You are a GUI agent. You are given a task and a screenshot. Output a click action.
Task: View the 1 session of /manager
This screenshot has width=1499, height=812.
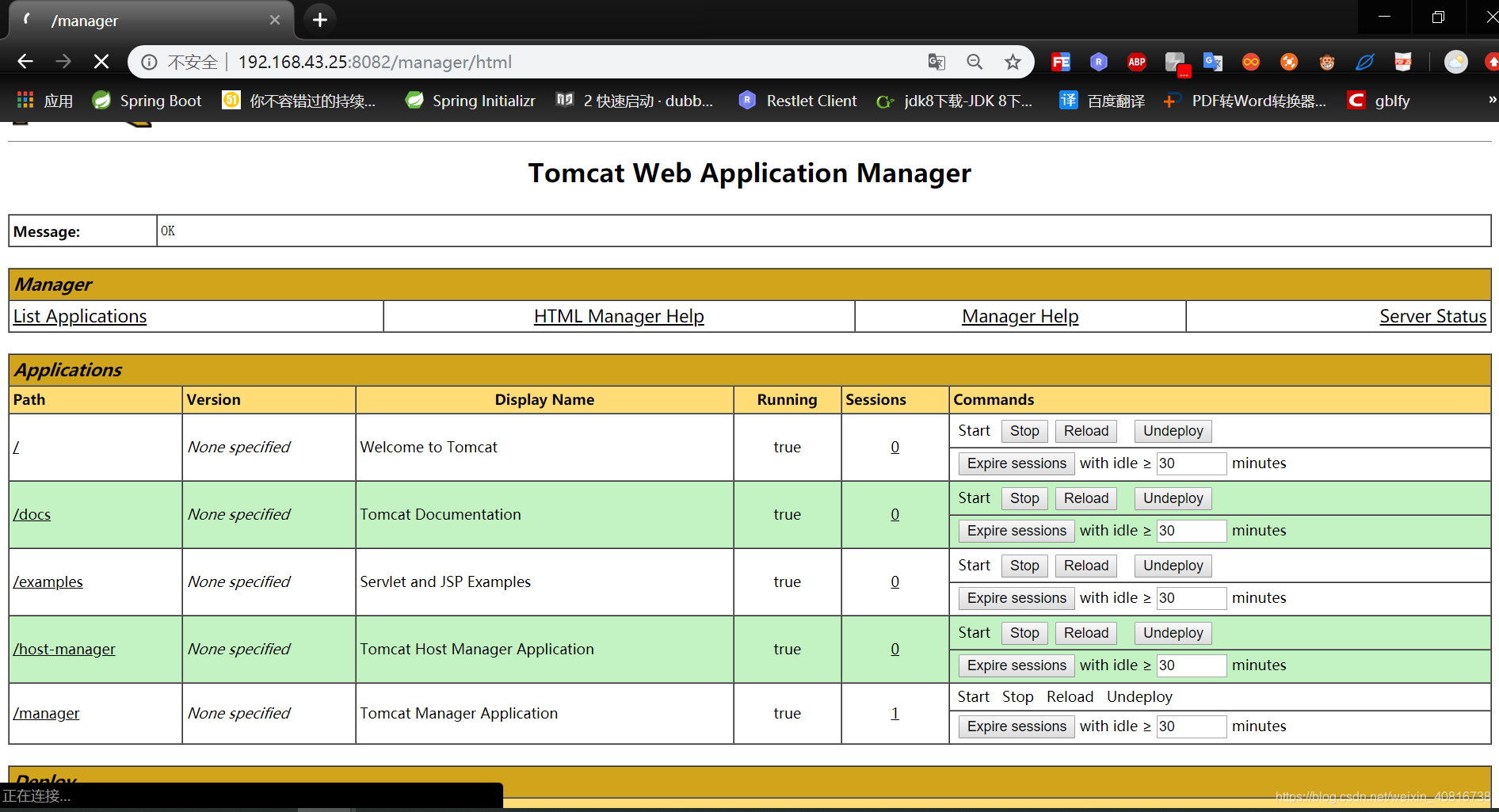click(x=895, y=713)
